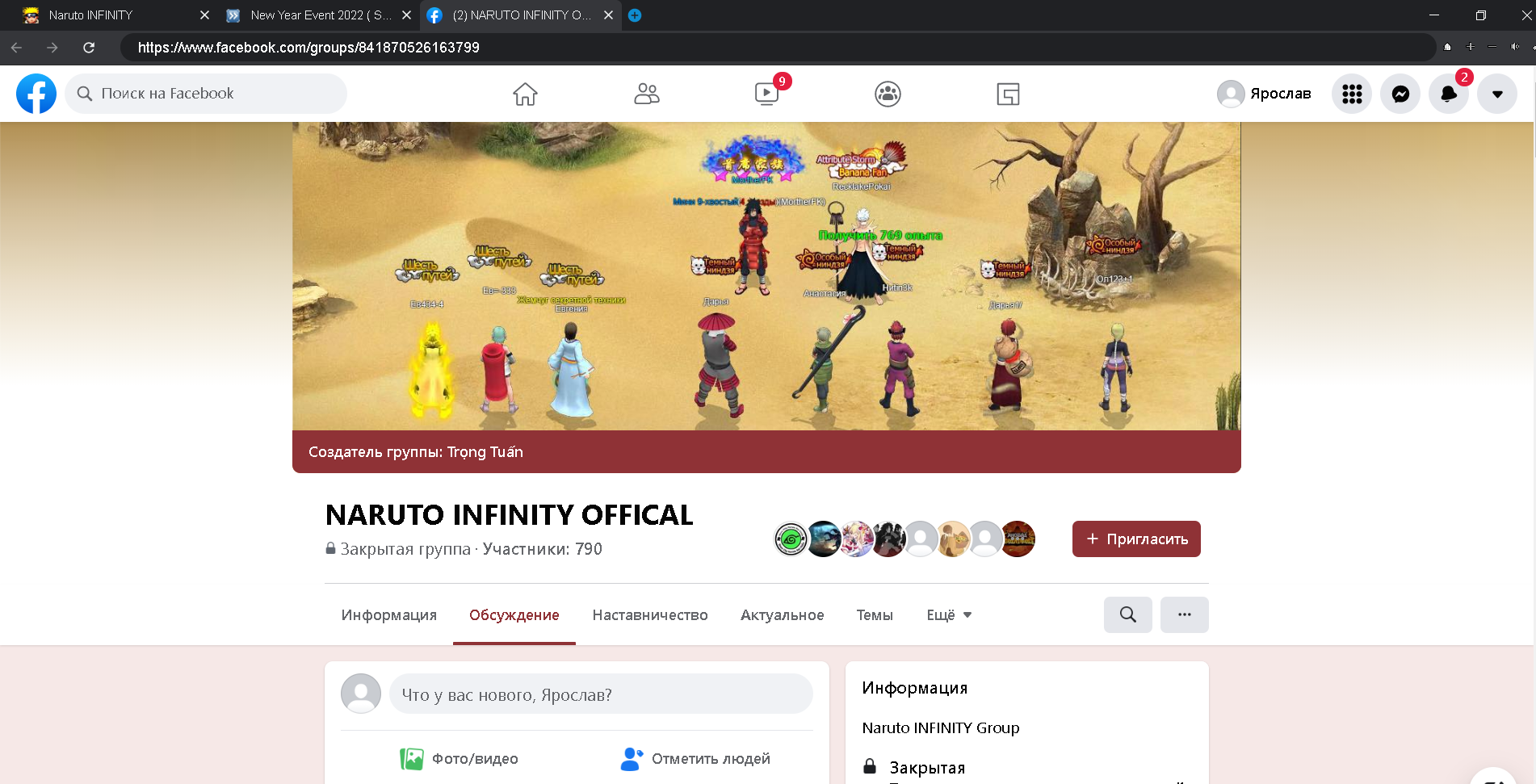
Task: Click the Отметить людей button
Action: click(x=695, y=759)
